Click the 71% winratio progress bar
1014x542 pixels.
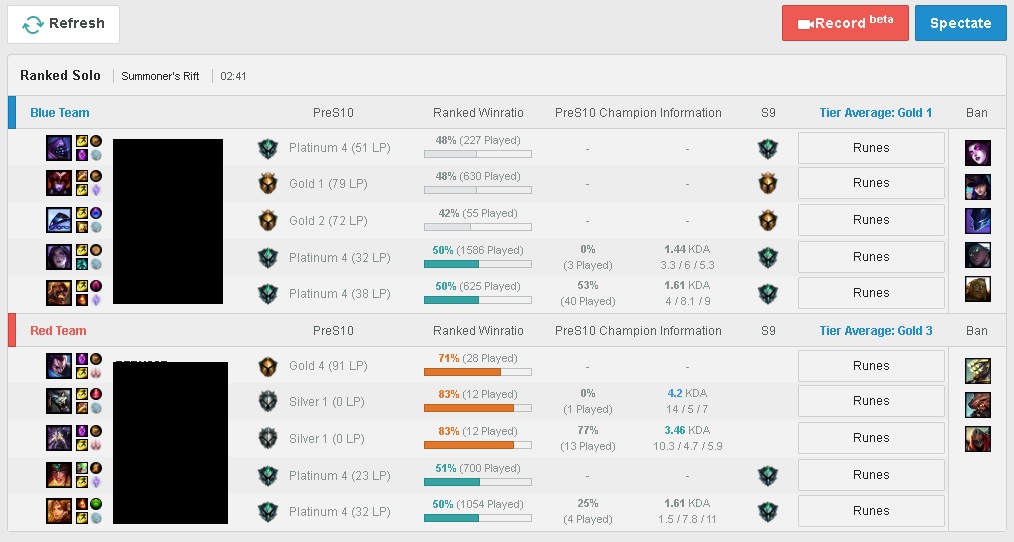478,372
